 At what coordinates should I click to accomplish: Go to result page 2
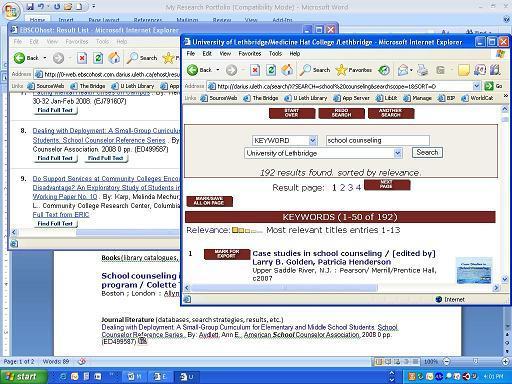point(342,188)
